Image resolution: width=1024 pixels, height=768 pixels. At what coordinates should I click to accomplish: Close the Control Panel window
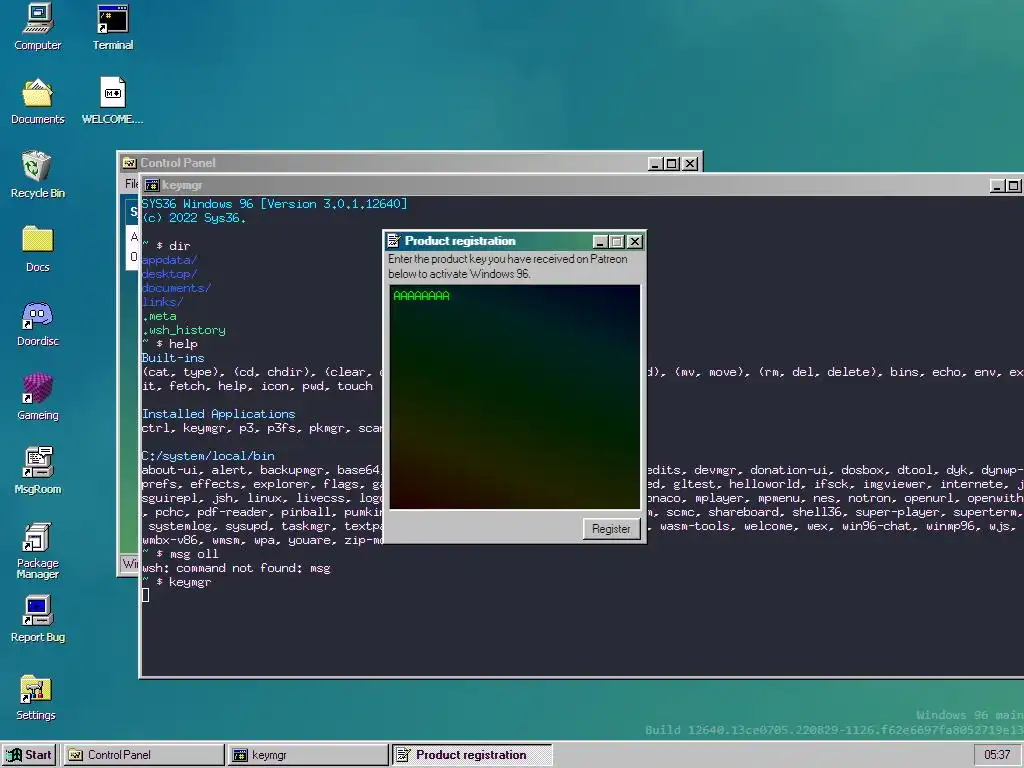[x=690, y=163]
